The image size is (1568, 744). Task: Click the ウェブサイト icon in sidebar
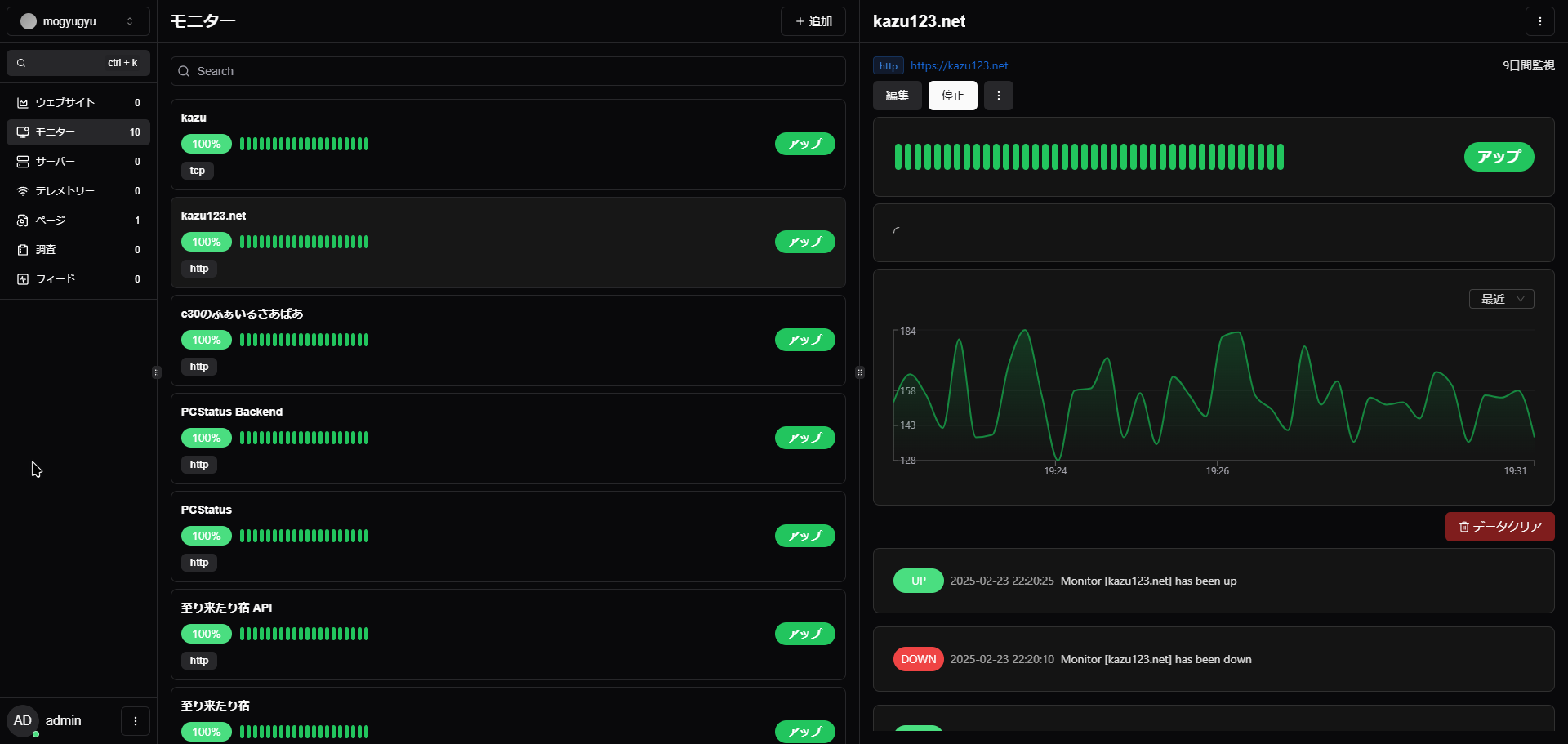(x=23, y=103)
